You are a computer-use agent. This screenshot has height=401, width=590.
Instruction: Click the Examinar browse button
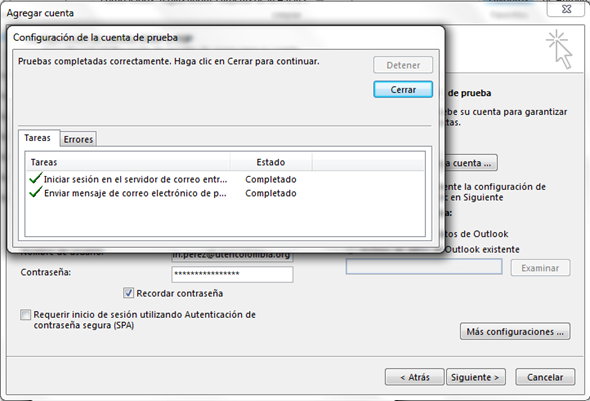tap(540, 268)
